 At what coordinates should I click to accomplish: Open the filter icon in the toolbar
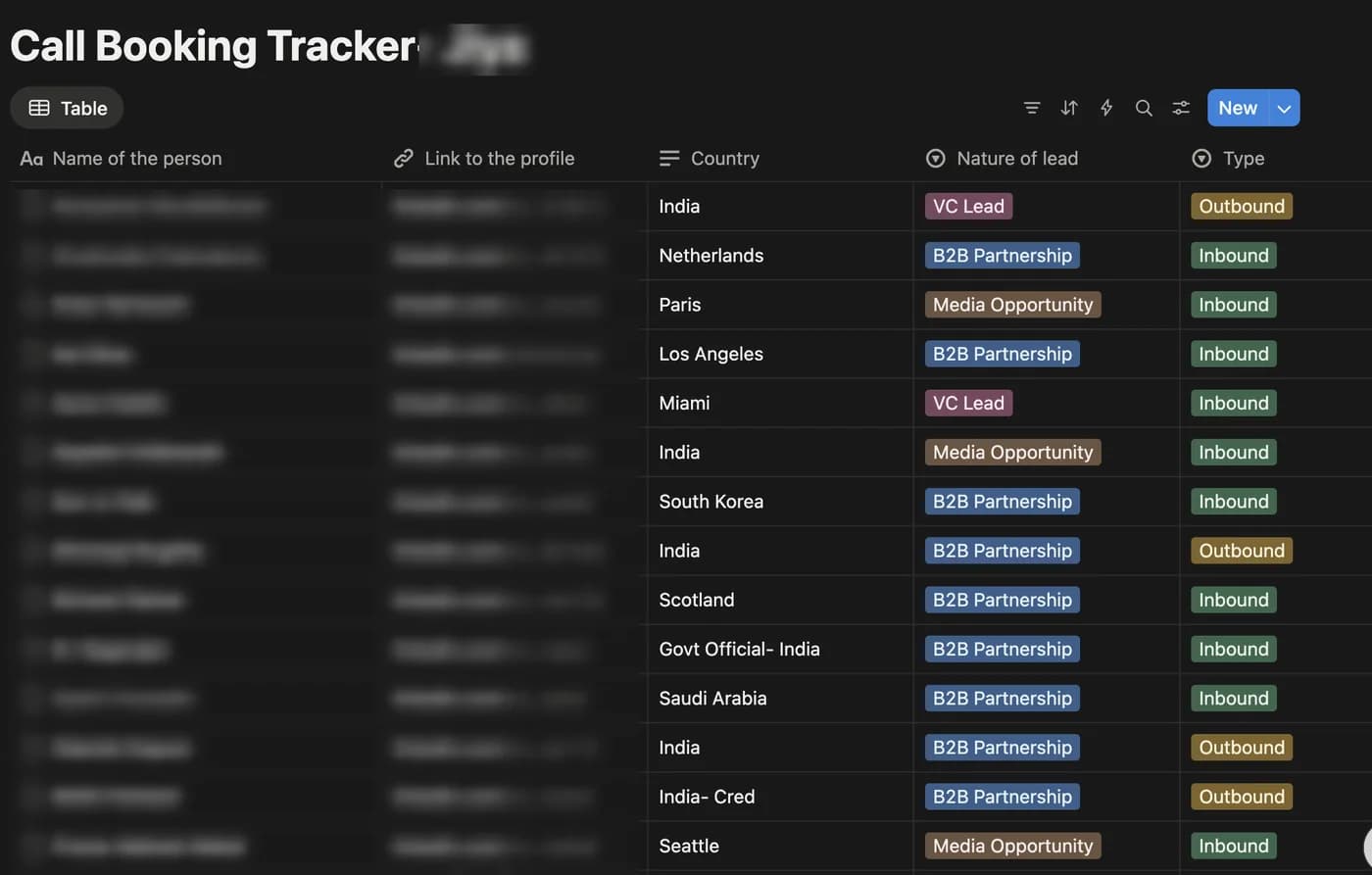1032,108
